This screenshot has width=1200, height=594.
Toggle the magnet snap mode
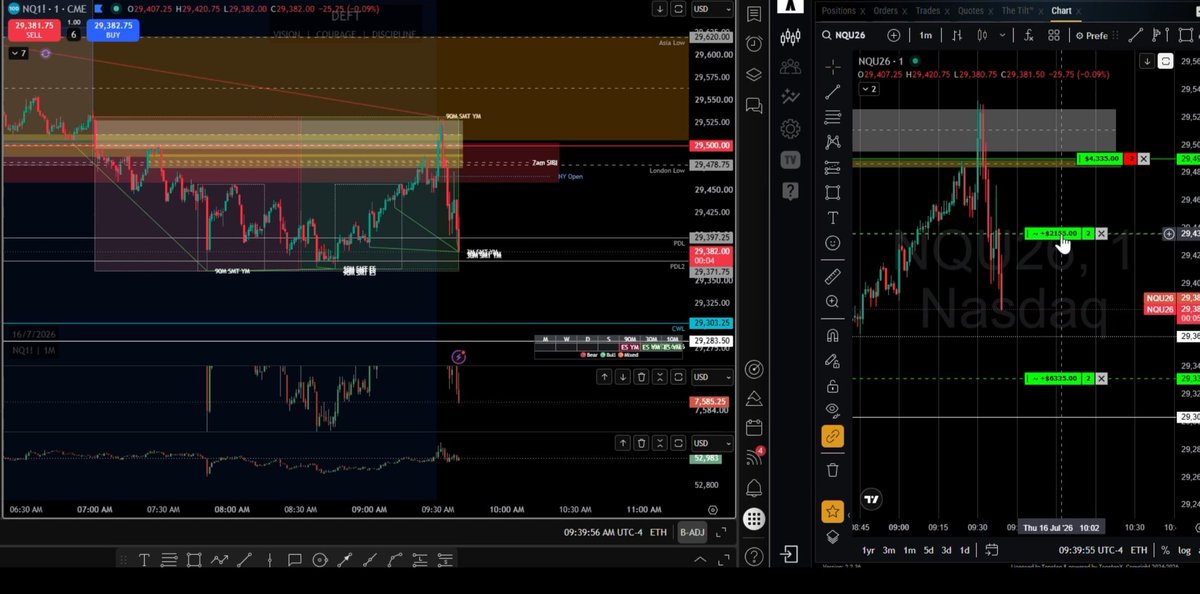(833, 335)
